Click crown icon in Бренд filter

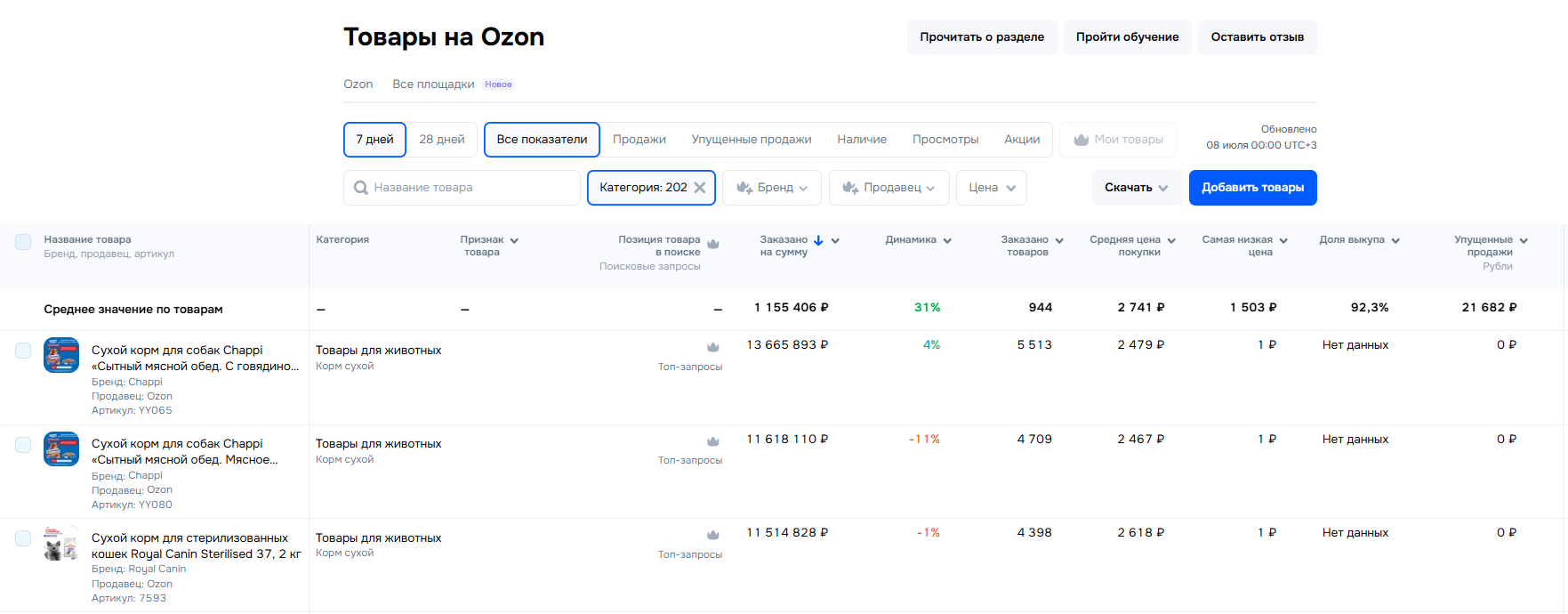coord(744,188)
